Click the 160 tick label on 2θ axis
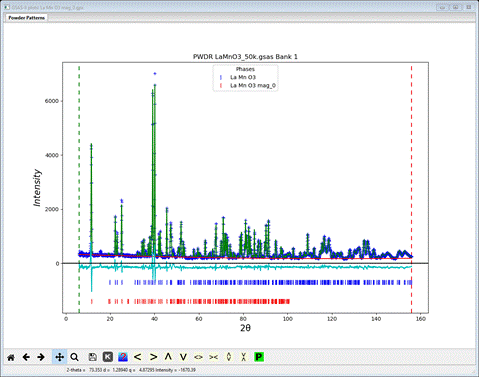This screenshot has width=479, height=377. point(421,319)
